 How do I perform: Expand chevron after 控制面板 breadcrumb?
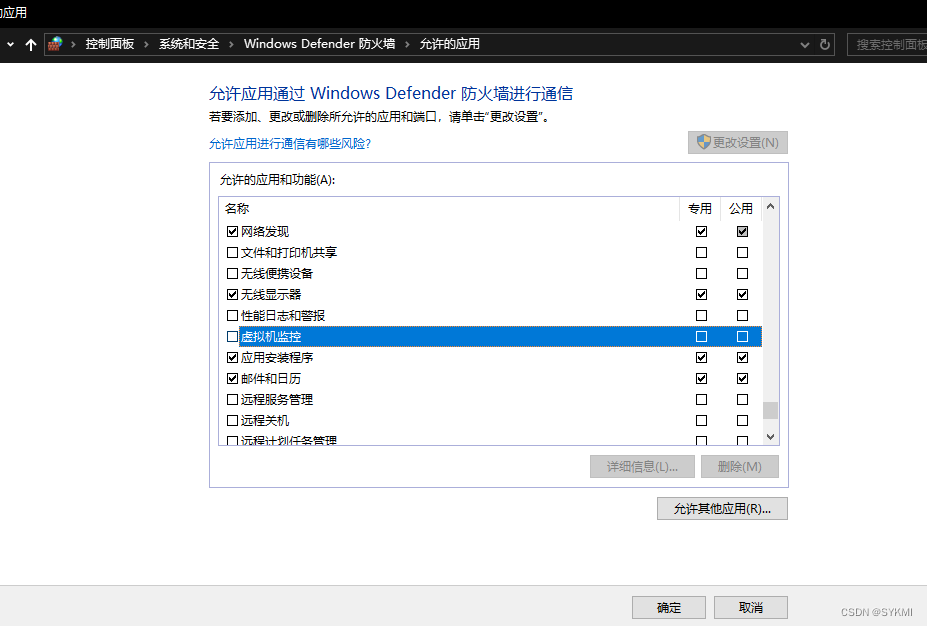pyautogui.click(x=146, y=44)
